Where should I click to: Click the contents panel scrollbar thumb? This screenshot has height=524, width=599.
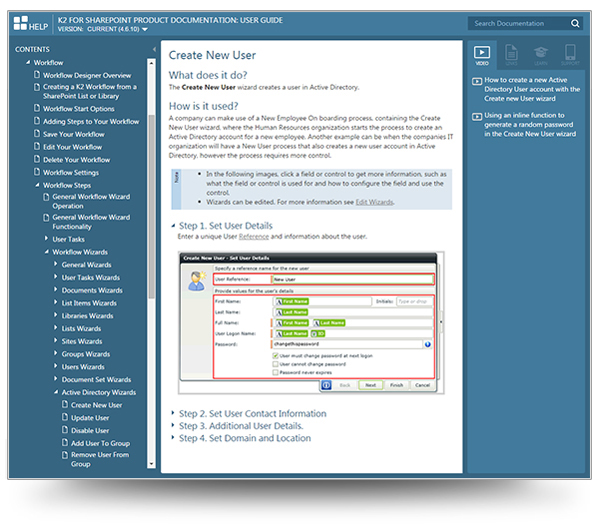coord(151,206)
